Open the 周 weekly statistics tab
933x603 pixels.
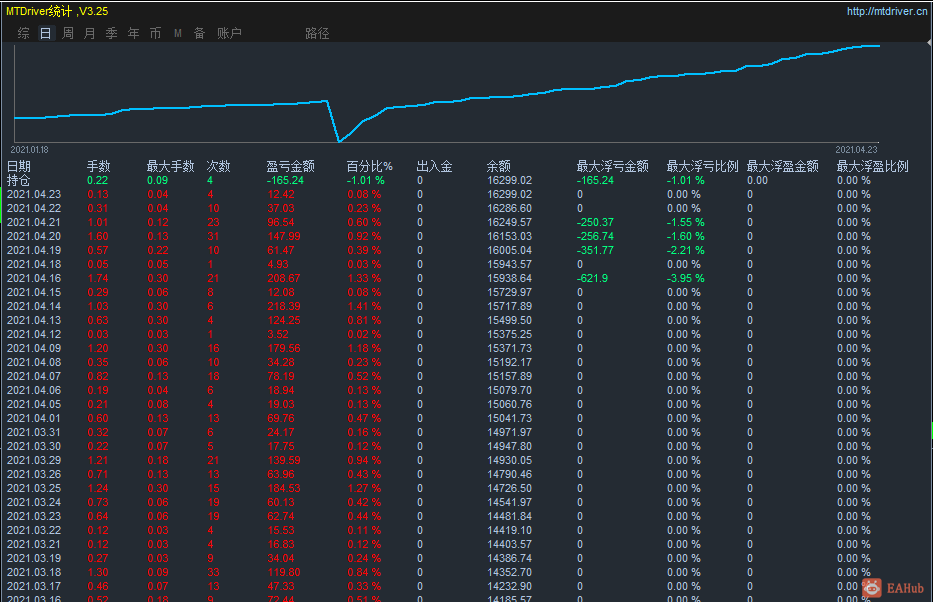click(68, 33)
